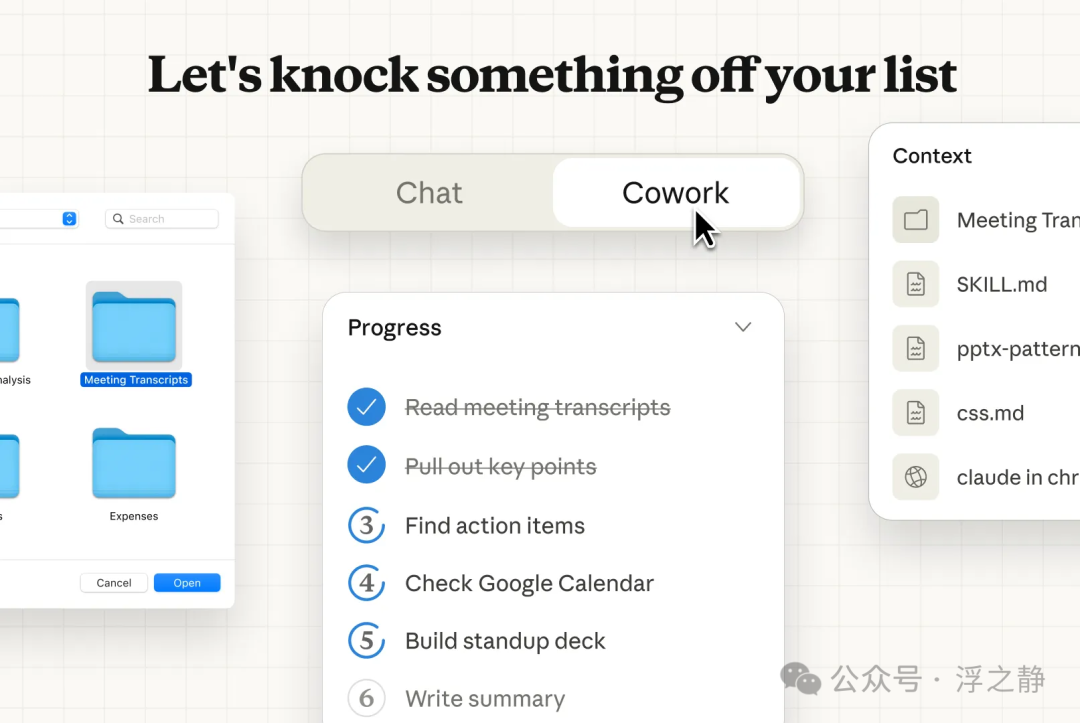Click the globe icon for Claude in Chrome
1080x723 pixels.
tap(916, 477)
